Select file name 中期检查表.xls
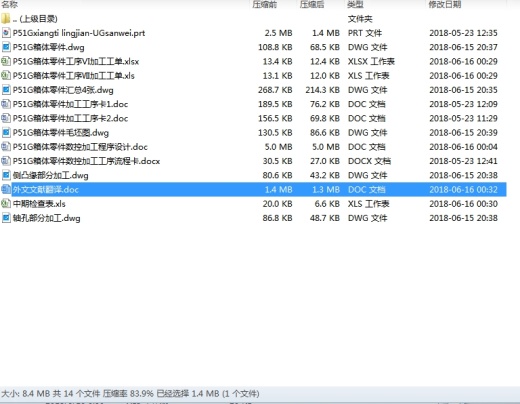The height and width of the screenshot is (404, 520). (x=39, y=204)
